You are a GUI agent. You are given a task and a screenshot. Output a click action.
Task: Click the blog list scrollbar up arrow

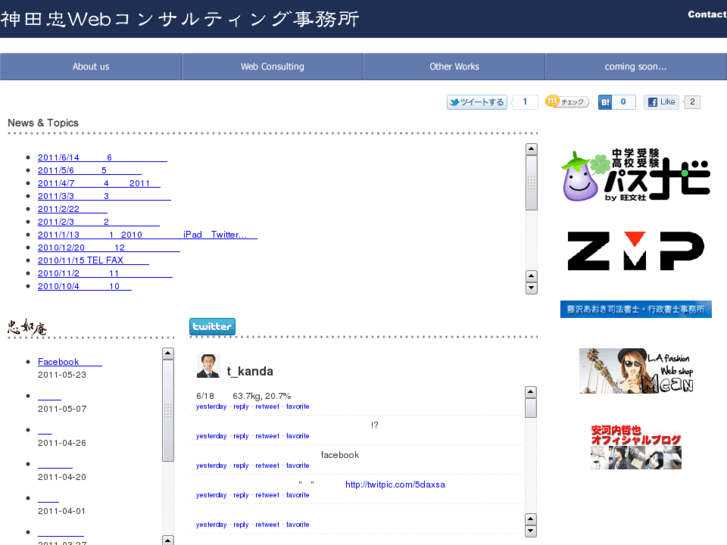168,353
